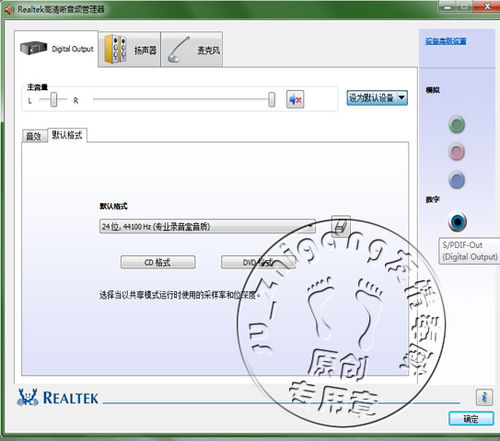Click the 确定 OK button

point(471,419)
